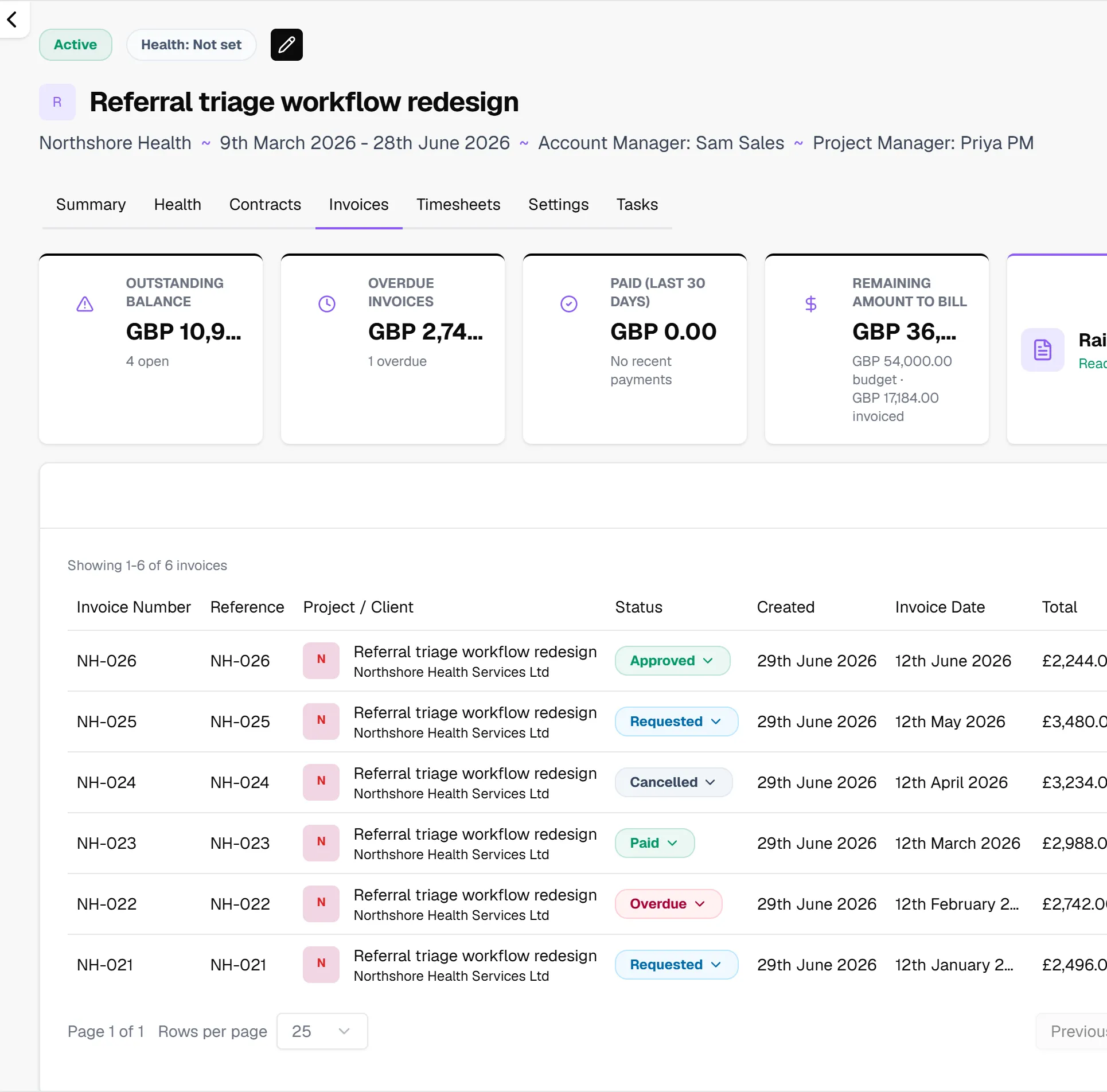Click the Page 1 of 1 text
The height and width of the screenshot is (1092, 1107).
106,1031
